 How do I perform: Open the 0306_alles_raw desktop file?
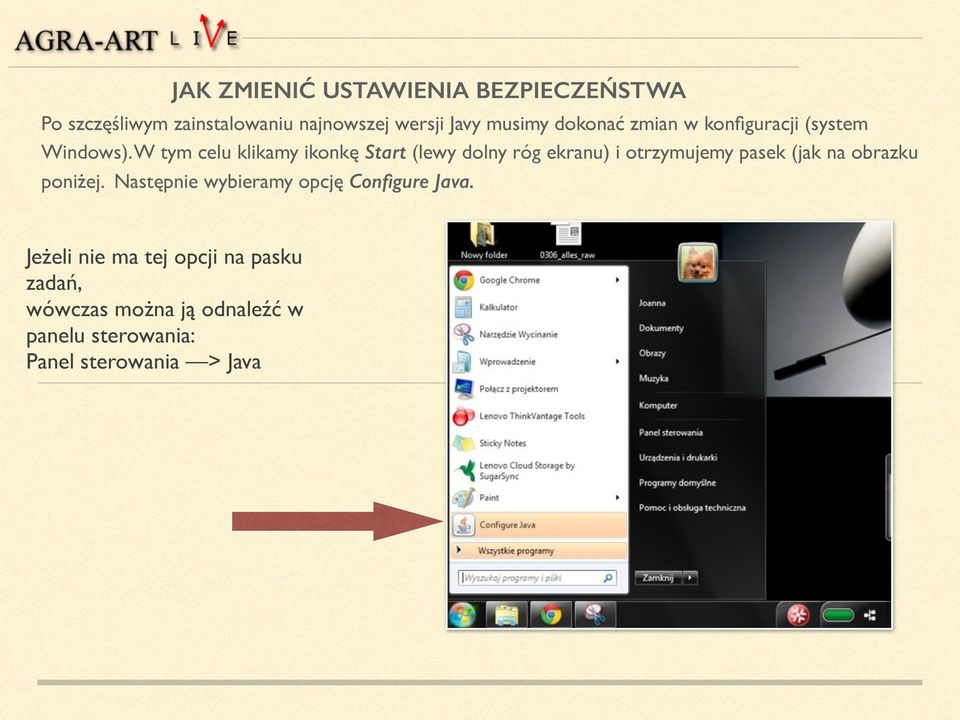568,241
